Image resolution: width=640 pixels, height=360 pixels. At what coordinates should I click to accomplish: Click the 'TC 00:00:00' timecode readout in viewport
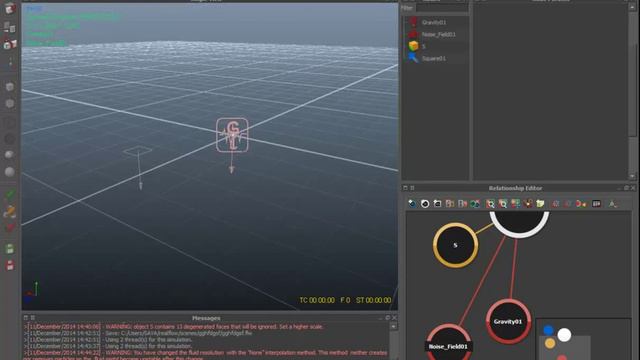[317, 300]
